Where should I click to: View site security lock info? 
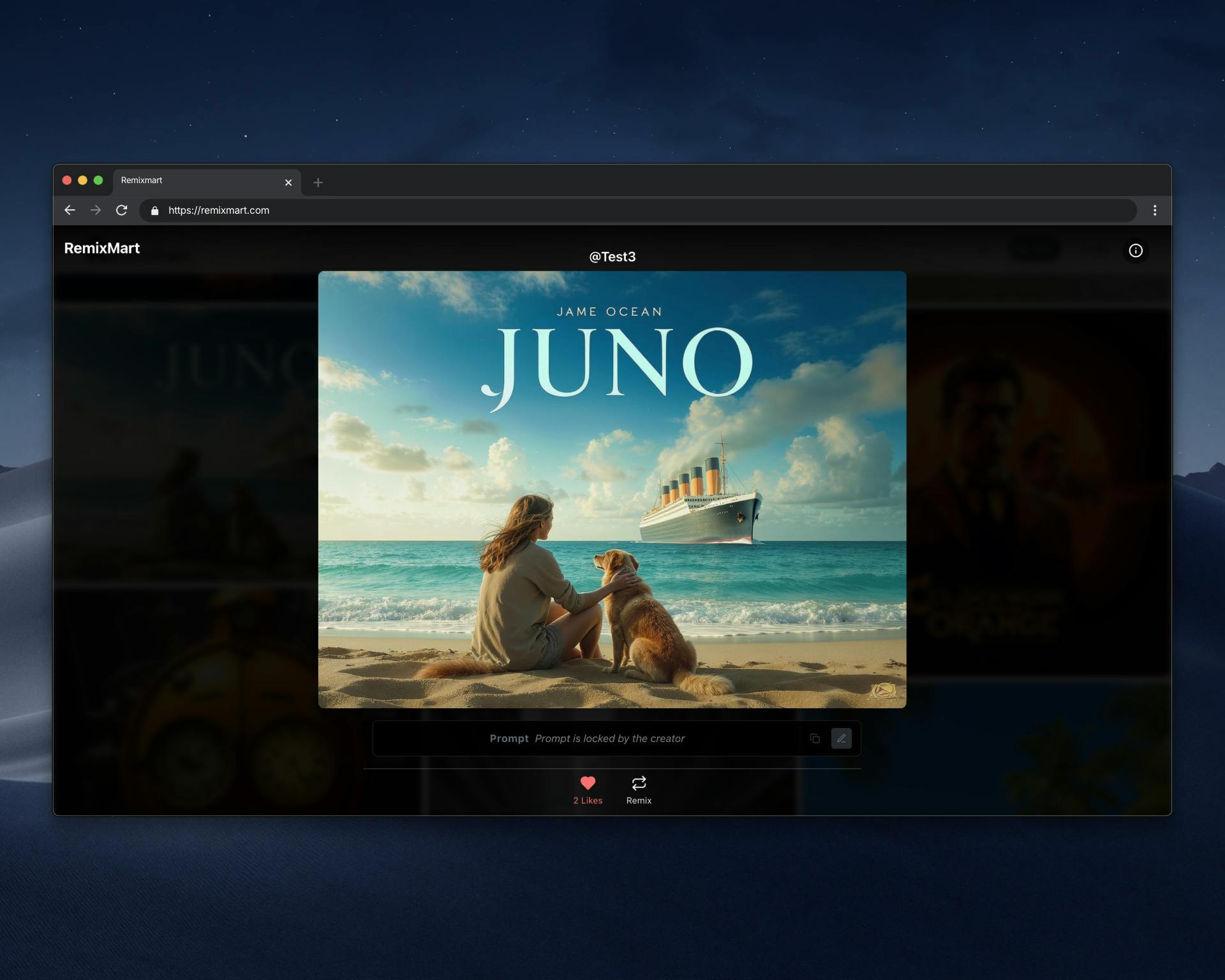pos(154,211)
